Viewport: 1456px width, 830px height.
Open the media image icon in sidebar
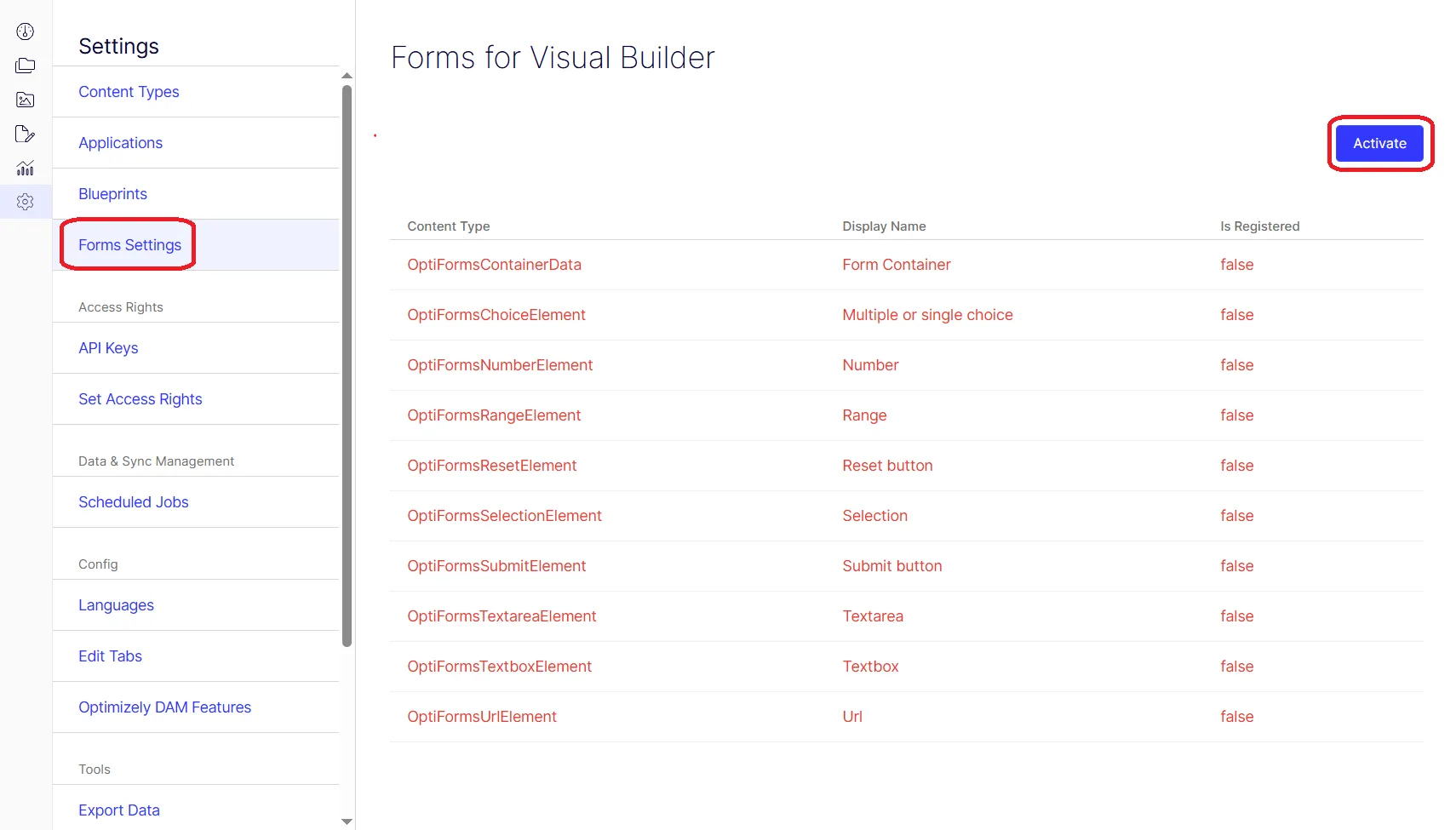(x=26, y=100)
